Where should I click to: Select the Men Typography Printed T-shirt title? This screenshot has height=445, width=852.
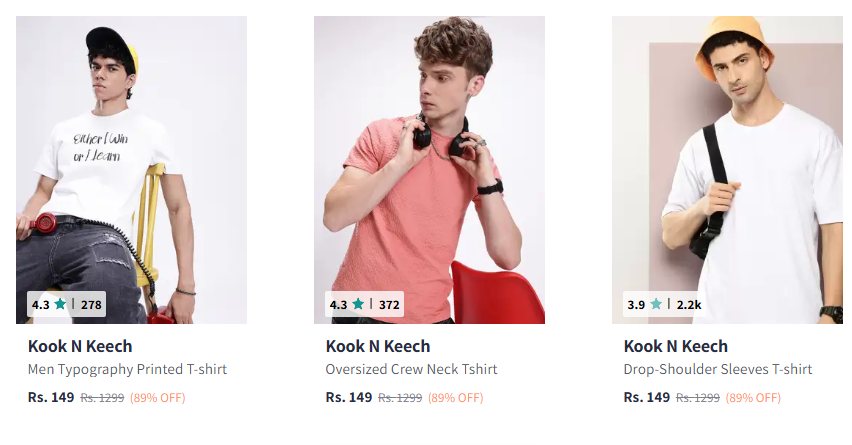point(128,369)
